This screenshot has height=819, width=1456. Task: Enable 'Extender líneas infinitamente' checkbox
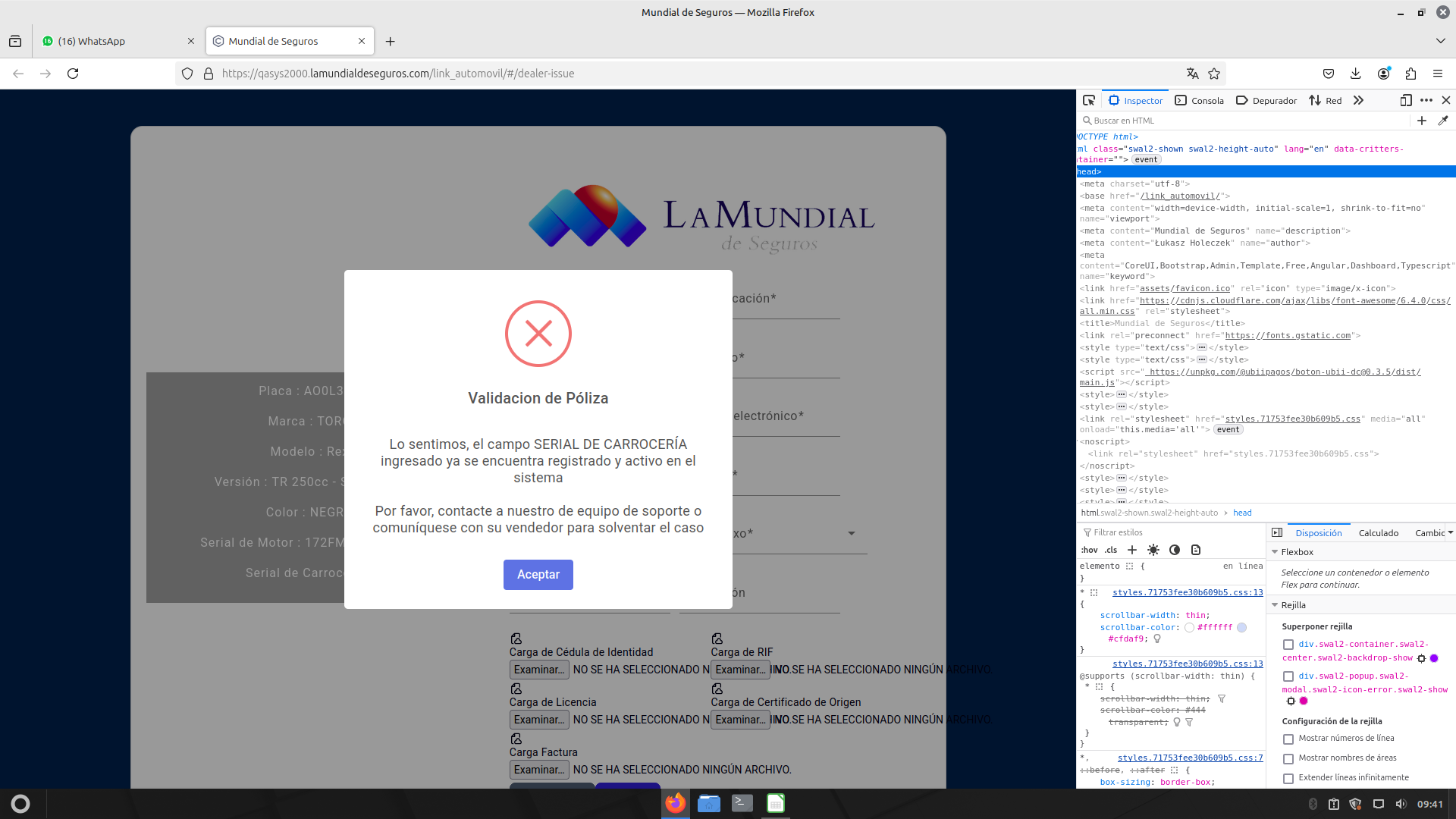point(1288,778)
